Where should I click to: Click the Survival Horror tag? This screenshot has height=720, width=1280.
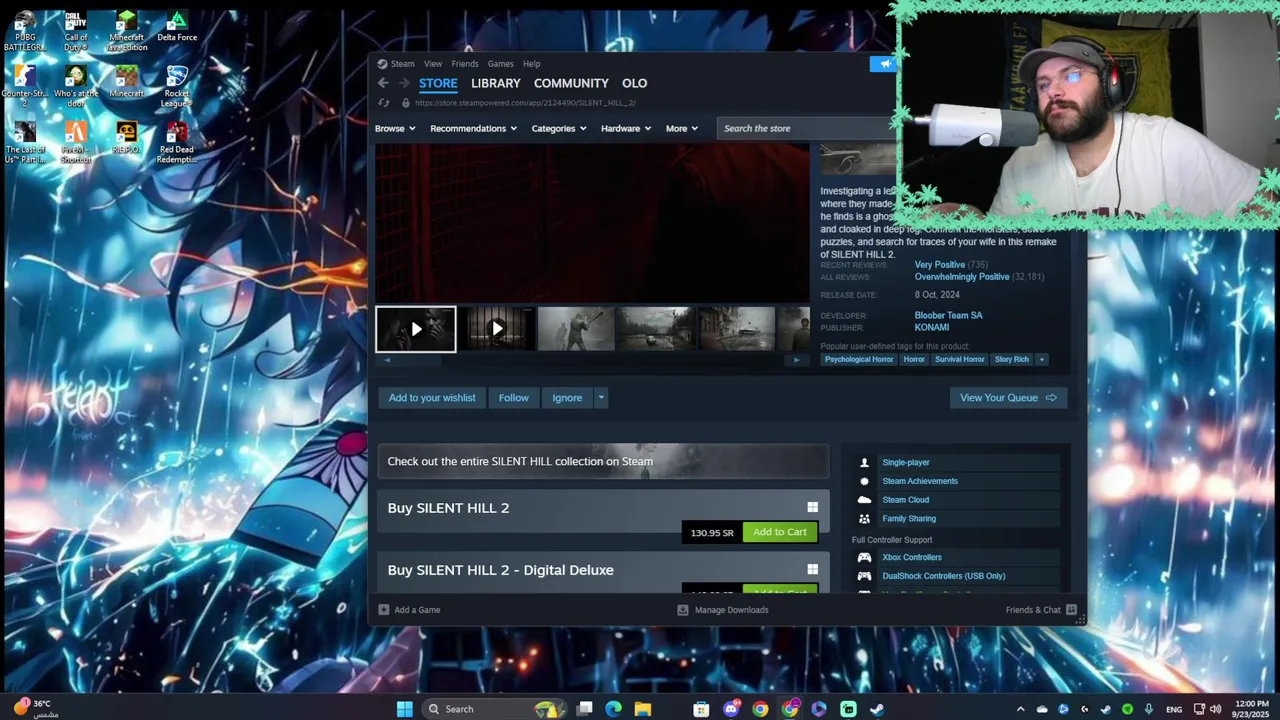pyautogui.click(x=960, y=359)
